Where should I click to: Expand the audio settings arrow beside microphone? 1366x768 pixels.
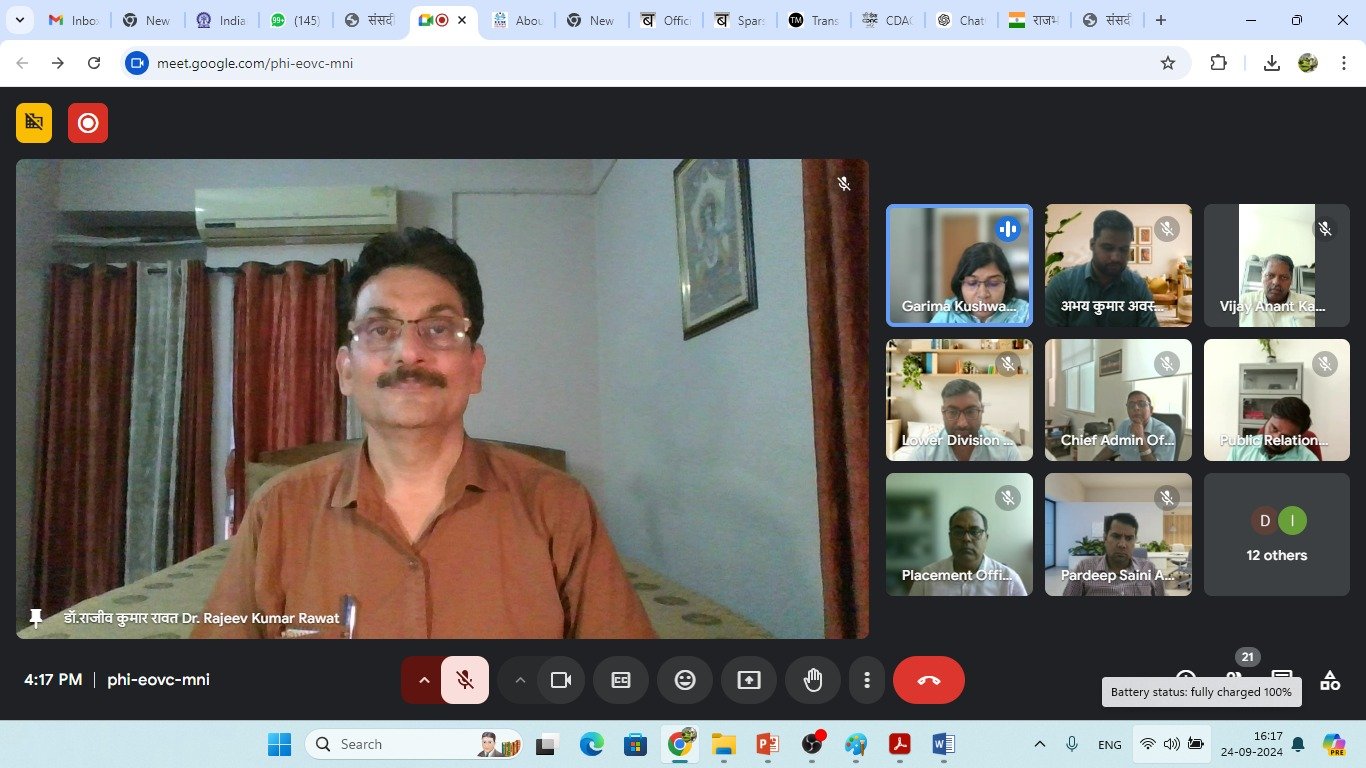(x=424, y=680)
